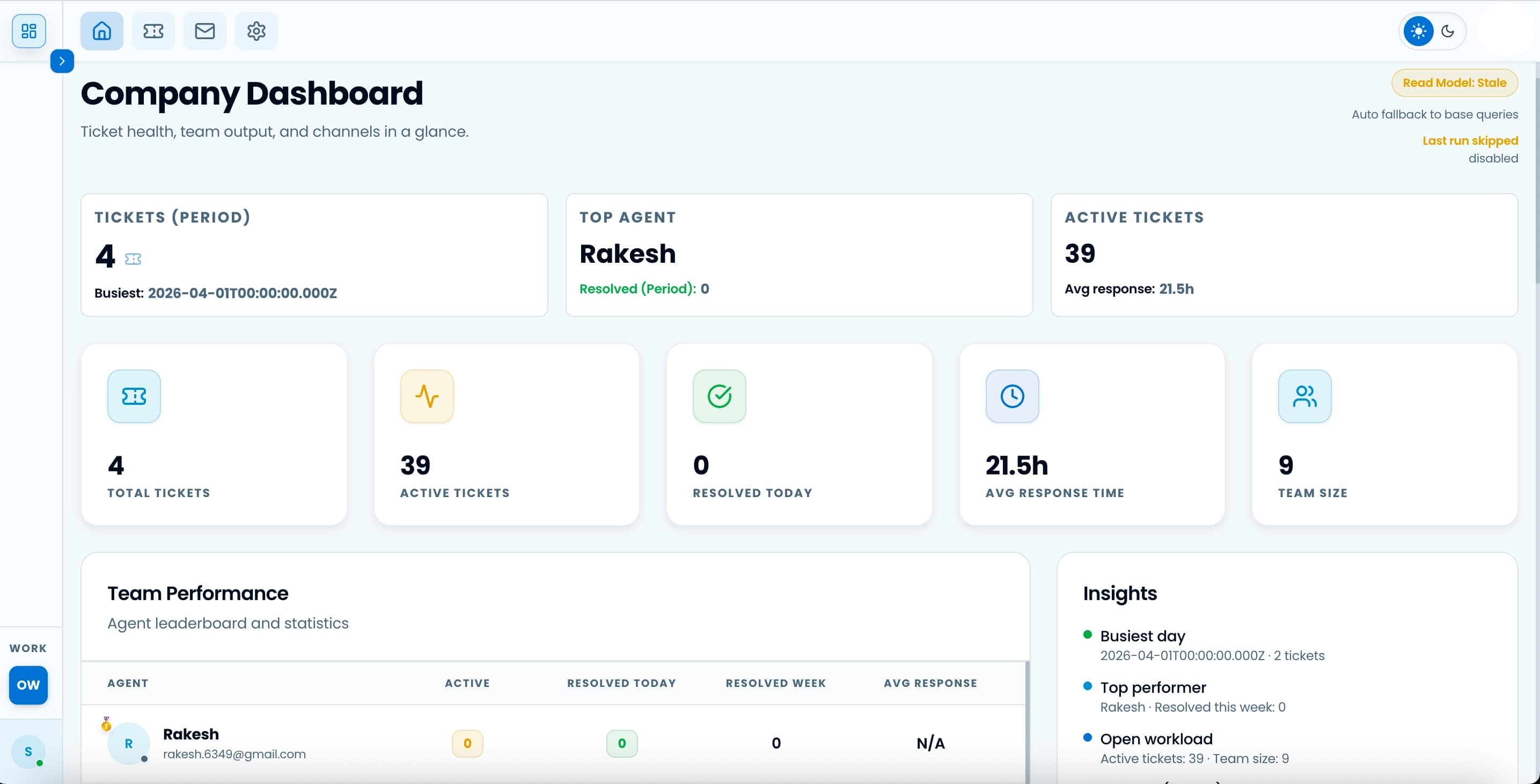Click Resolved (Period): 0 text

(644, 289)
